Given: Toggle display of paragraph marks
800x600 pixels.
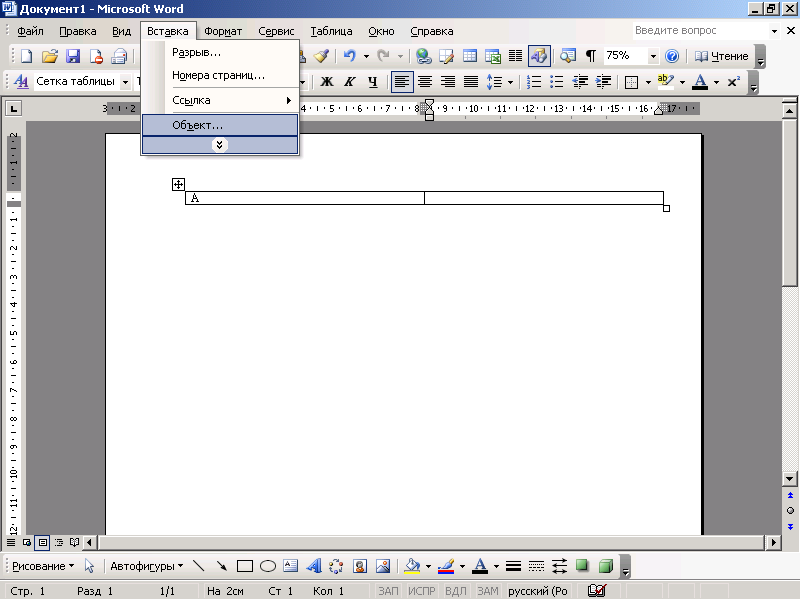Looking at the screenshot, I should [590, 56].
